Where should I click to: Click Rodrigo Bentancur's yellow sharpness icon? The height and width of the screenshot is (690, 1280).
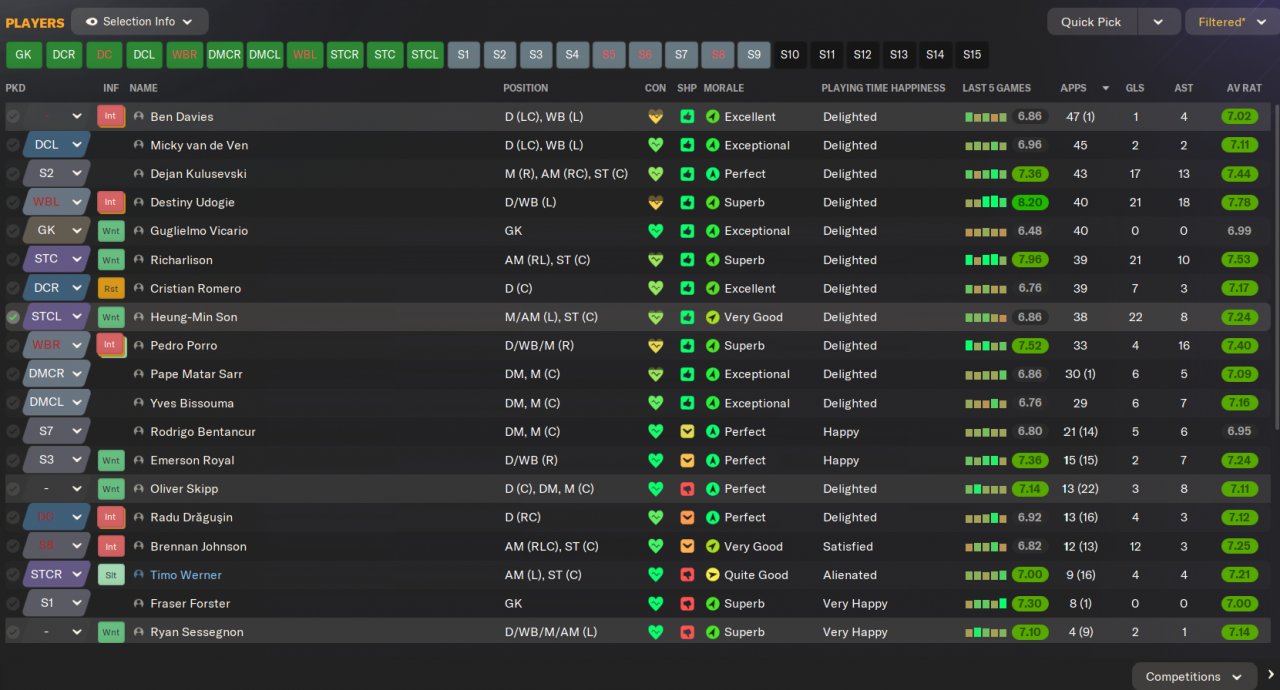coord(687,432)
